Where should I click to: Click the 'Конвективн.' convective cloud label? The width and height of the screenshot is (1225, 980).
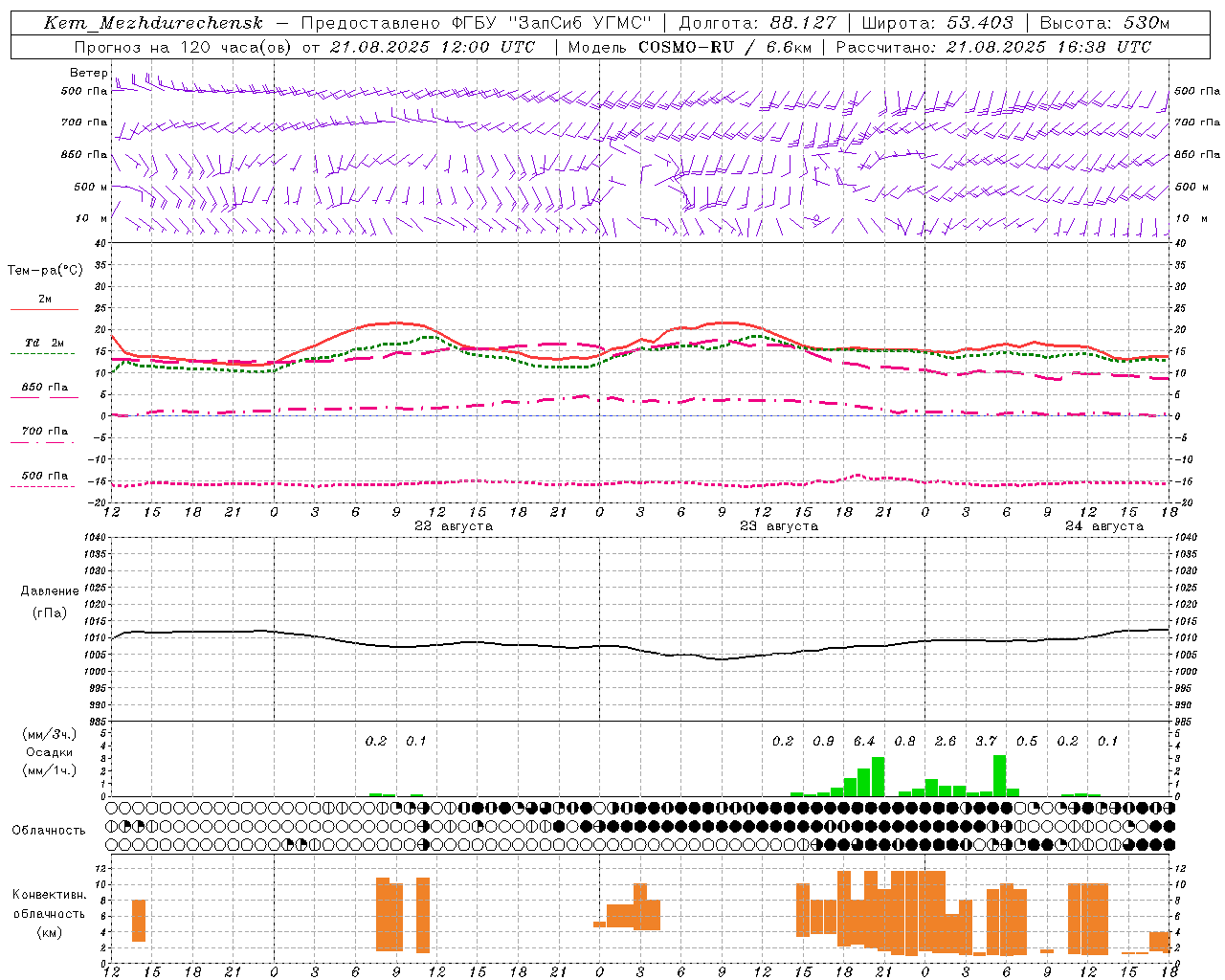(50, 895)
